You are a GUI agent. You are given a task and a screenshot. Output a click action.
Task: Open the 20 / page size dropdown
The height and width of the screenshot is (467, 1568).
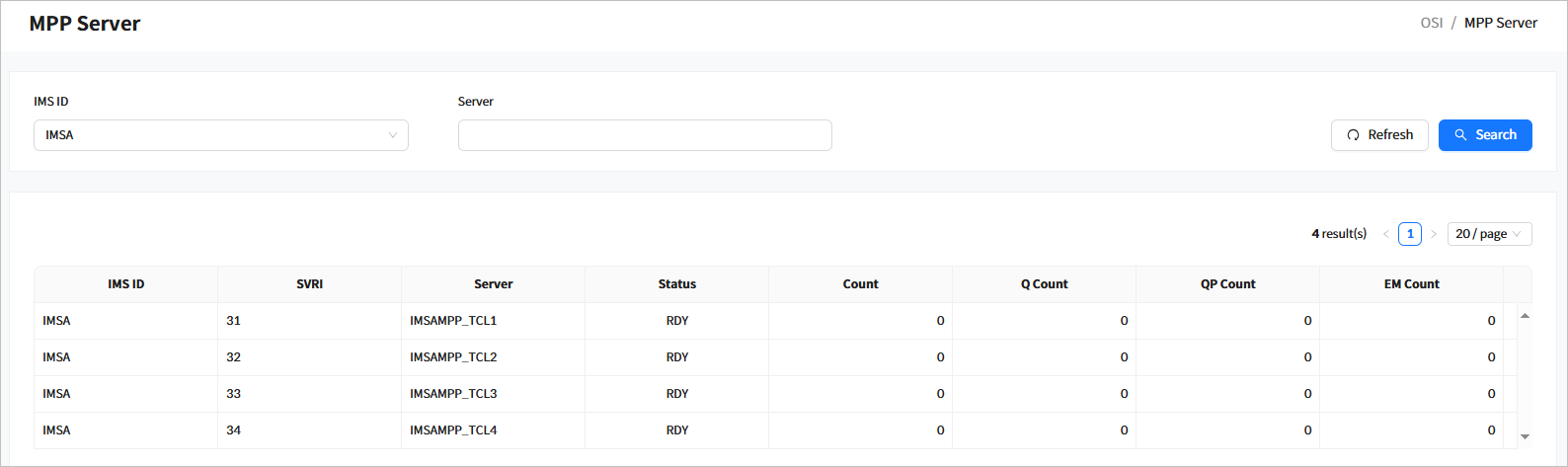(1489, 234)
